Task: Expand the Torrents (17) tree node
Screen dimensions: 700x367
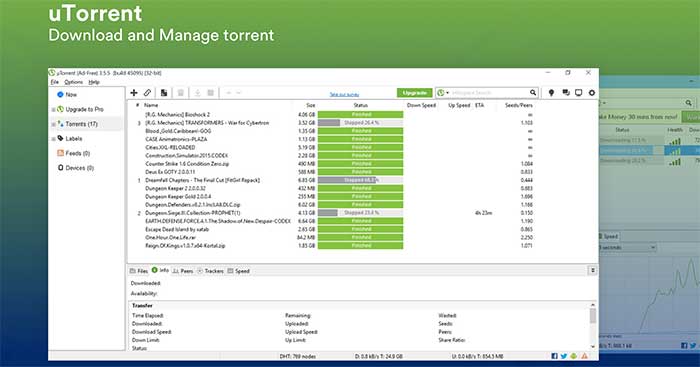Action: [53, 124]
